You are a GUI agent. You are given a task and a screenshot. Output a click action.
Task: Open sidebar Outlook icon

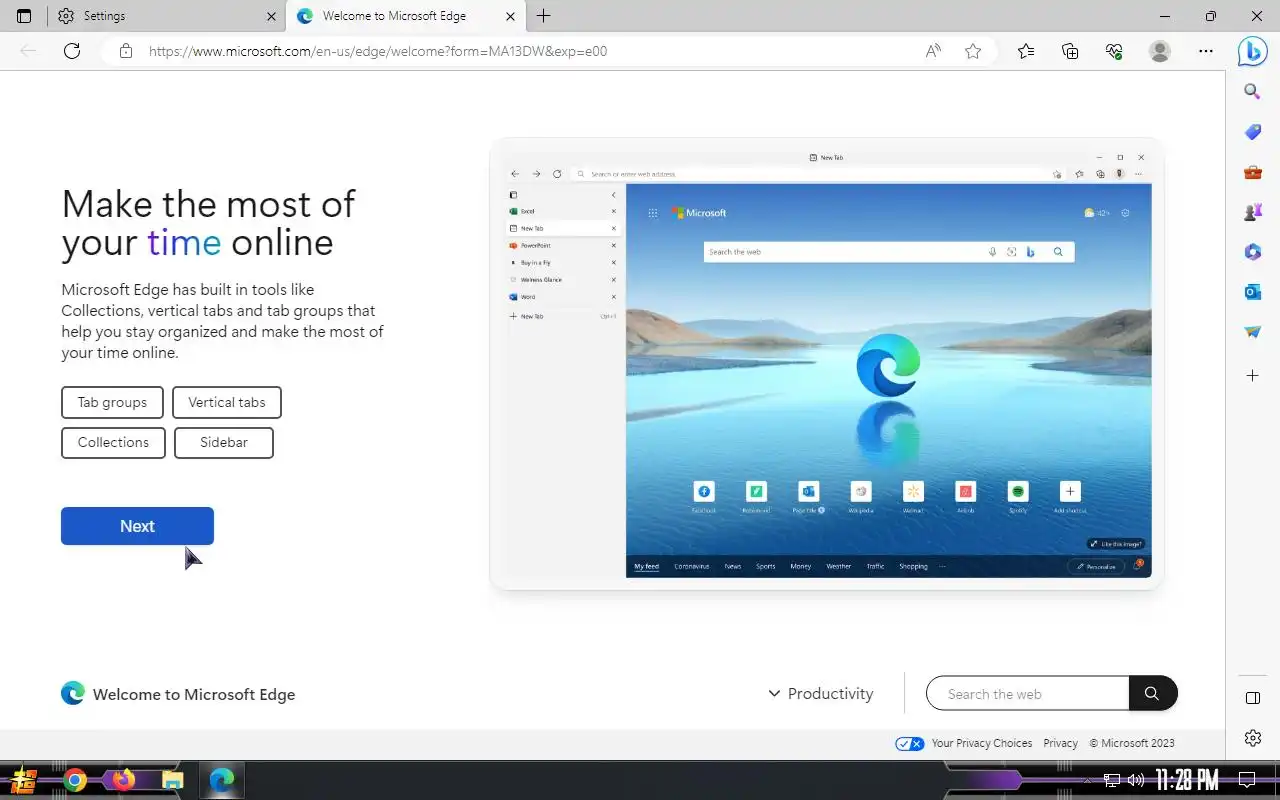[x=1253, y=292]
